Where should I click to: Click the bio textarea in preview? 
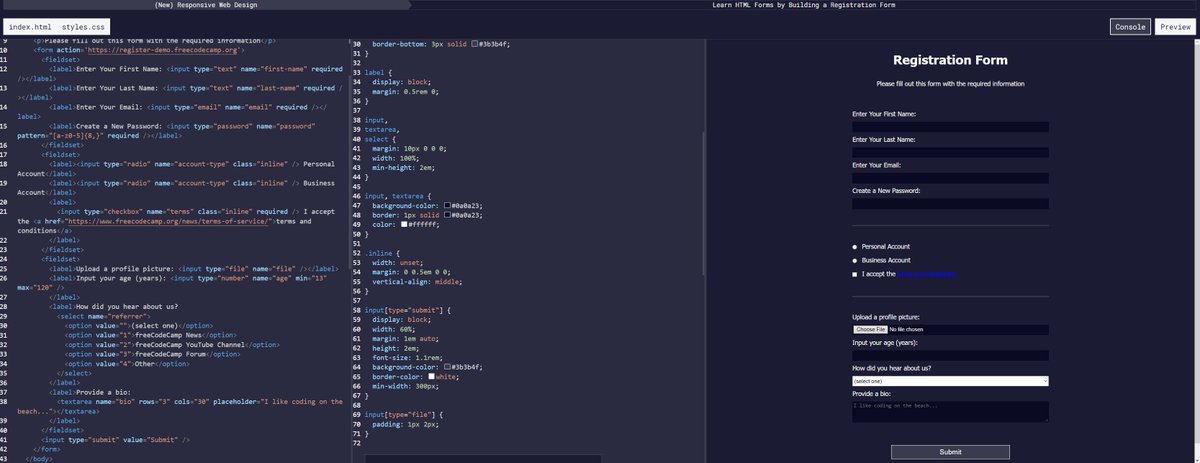coord(950,411)
